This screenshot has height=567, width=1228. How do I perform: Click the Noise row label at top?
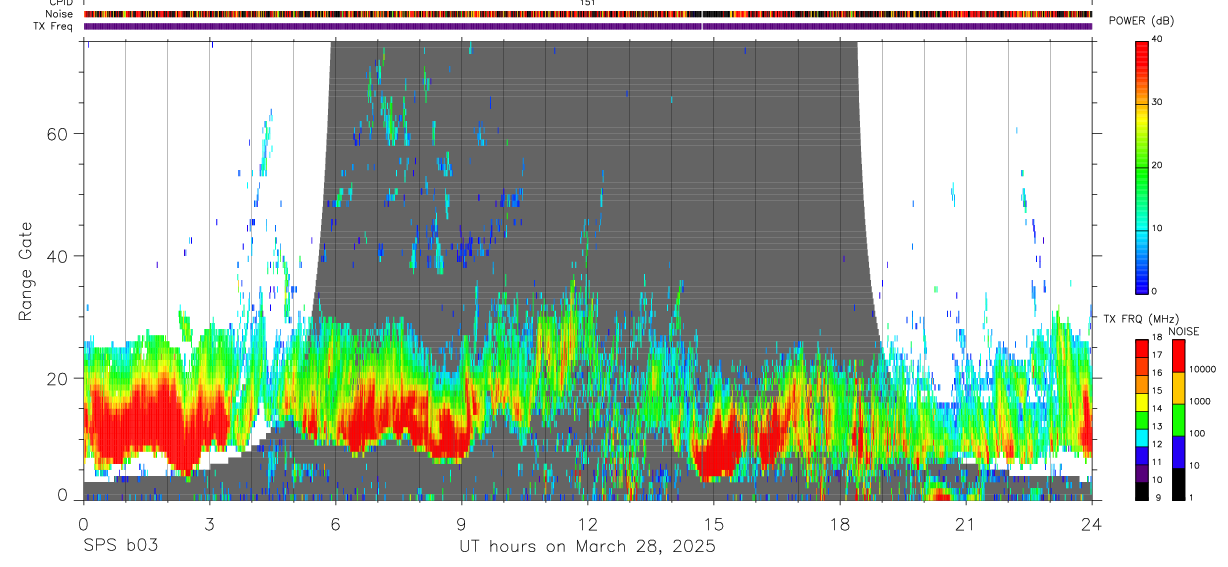[60, 14]
